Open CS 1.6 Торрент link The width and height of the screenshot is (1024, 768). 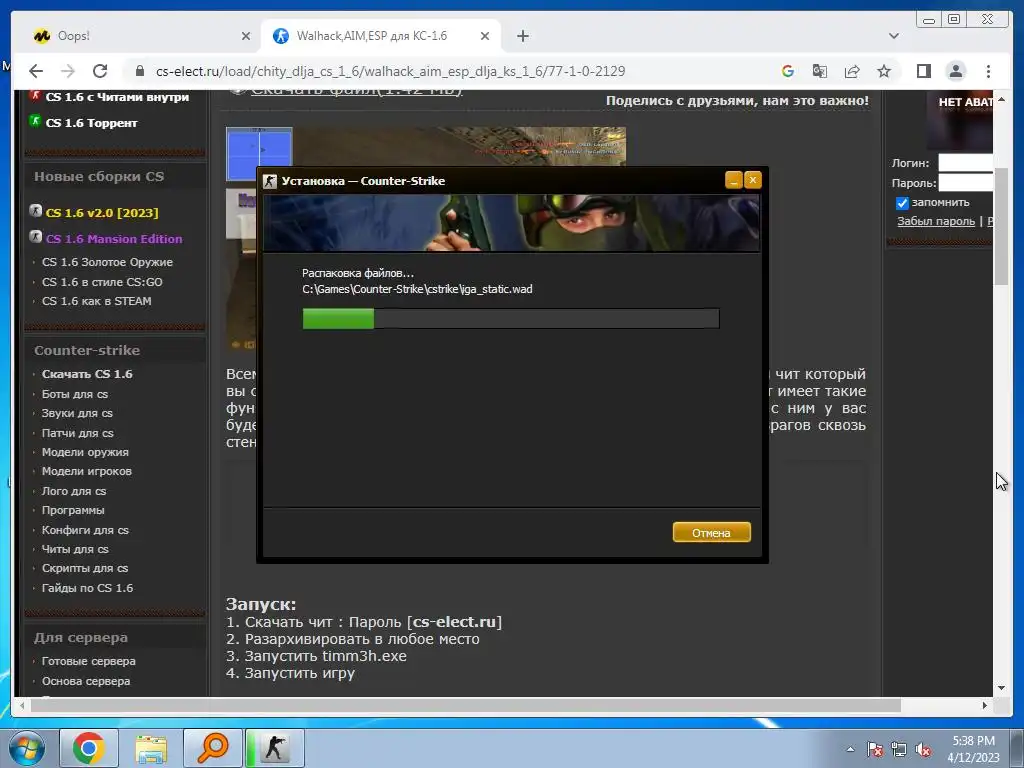pos(91,123)
